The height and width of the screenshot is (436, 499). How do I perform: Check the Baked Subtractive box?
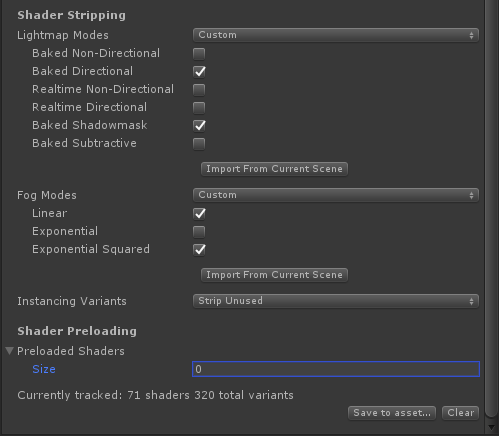pyautogui.click(x=199, y=144)
